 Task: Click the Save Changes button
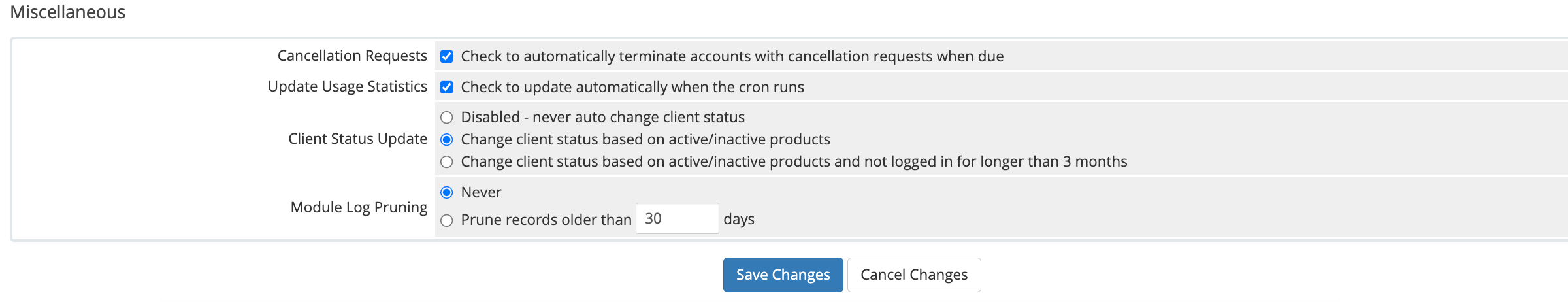[783, 275]
